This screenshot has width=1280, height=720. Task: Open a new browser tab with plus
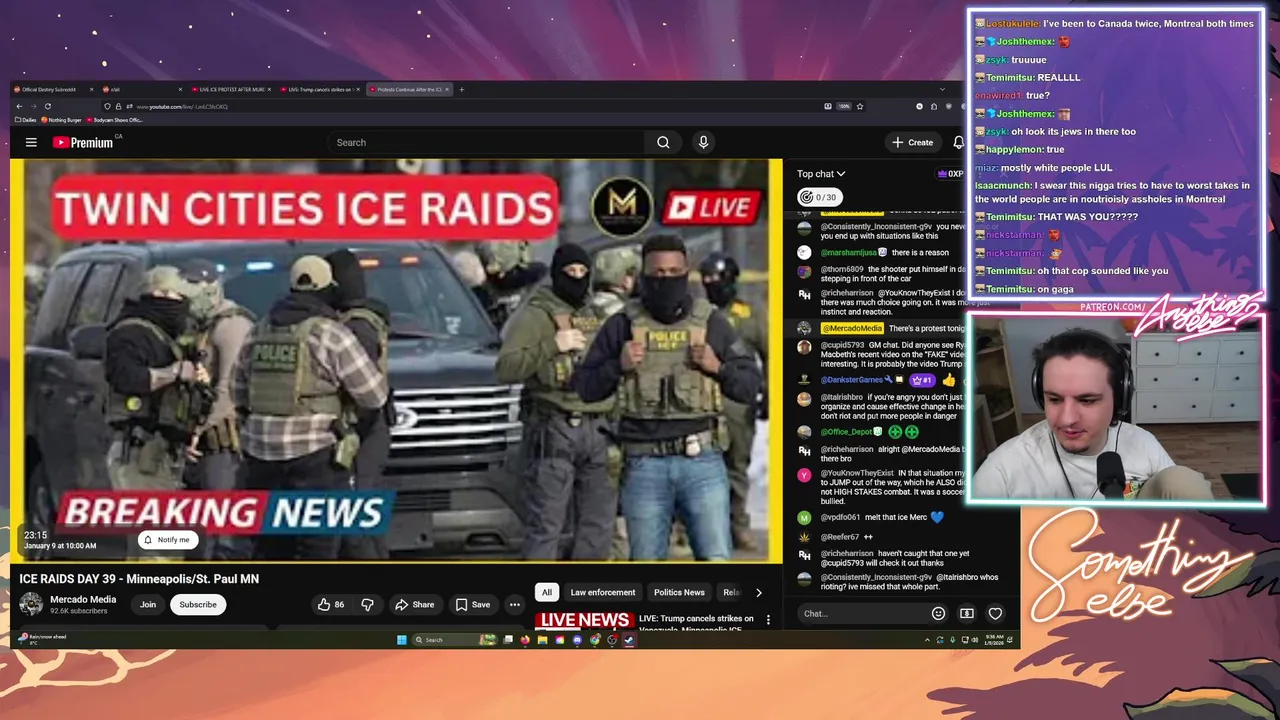click(x=462, y=89)
